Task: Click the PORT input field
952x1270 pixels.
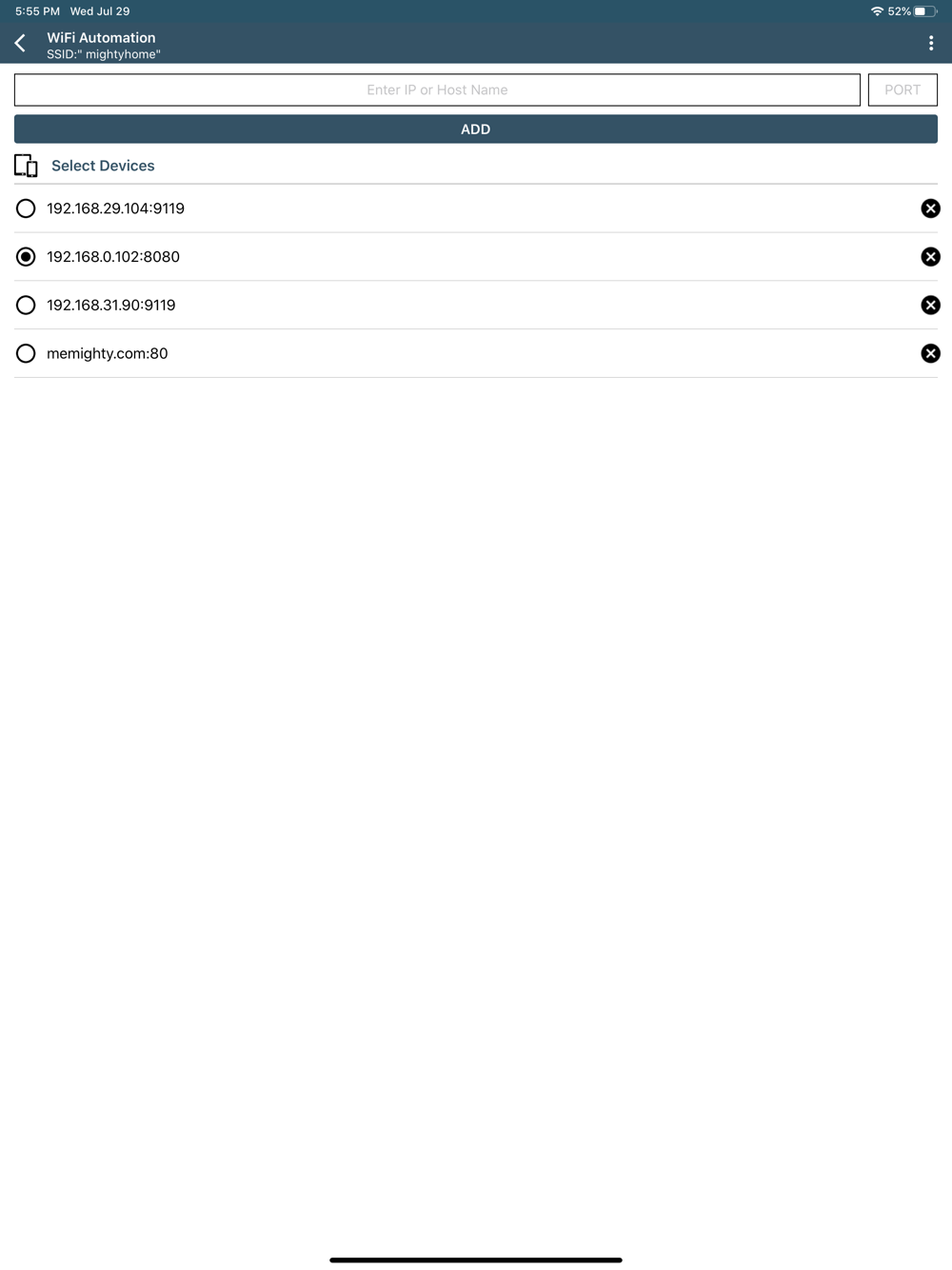Action: [902, 89]
